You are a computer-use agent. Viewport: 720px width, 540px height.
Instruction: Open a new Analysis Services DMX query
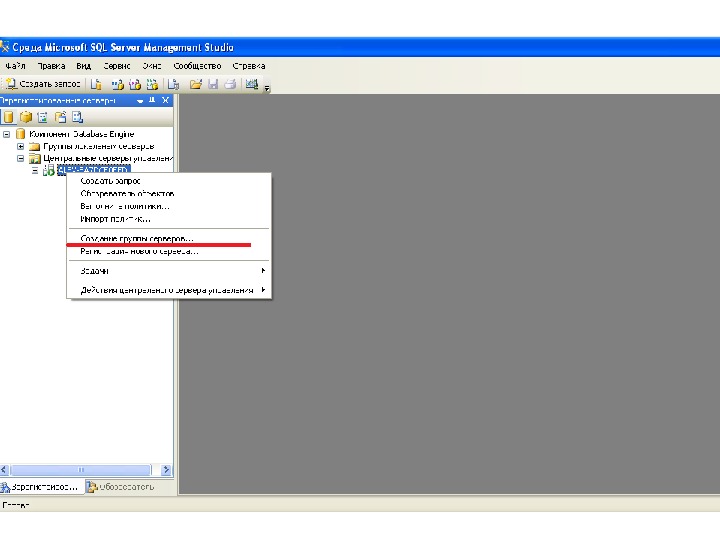pyautogui.click(x=135, y=84)
